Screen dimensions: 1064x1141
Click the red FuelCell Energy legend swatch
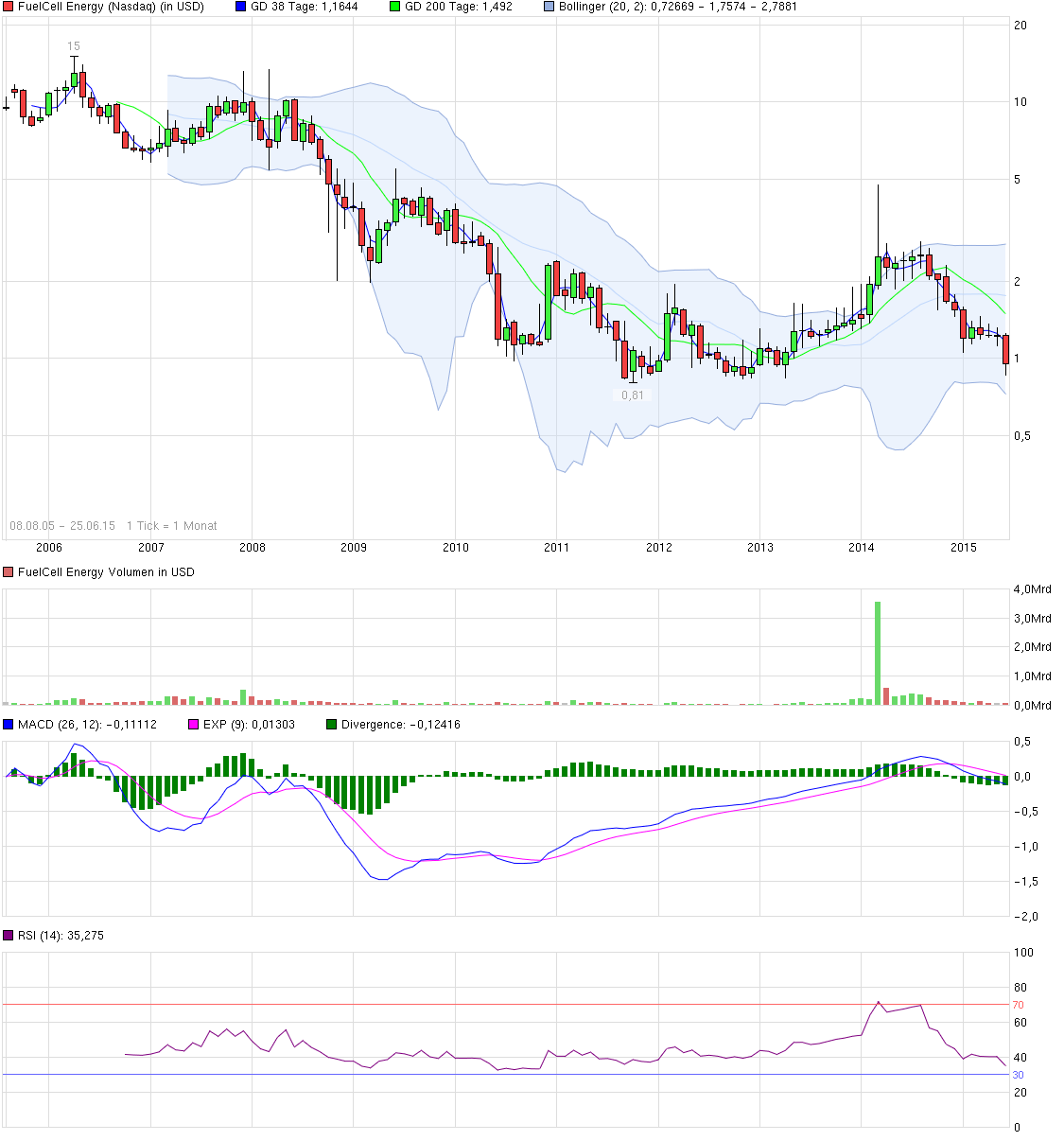[9, 7]
